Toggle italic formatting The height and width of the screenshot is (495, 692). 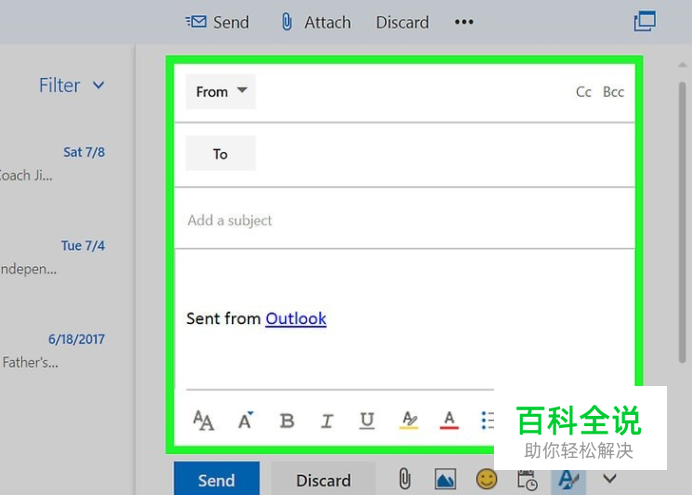327,420
